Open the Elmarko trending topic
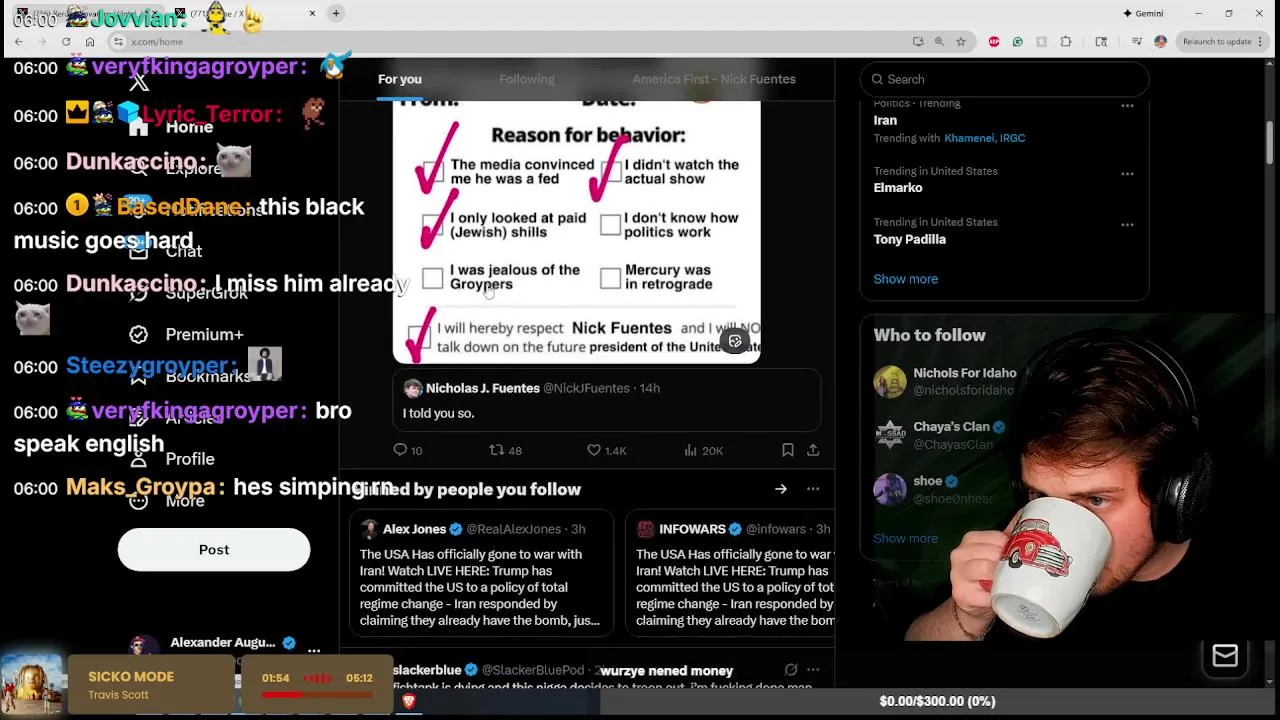Screen dimensions: 1280x720 [898, 188]
